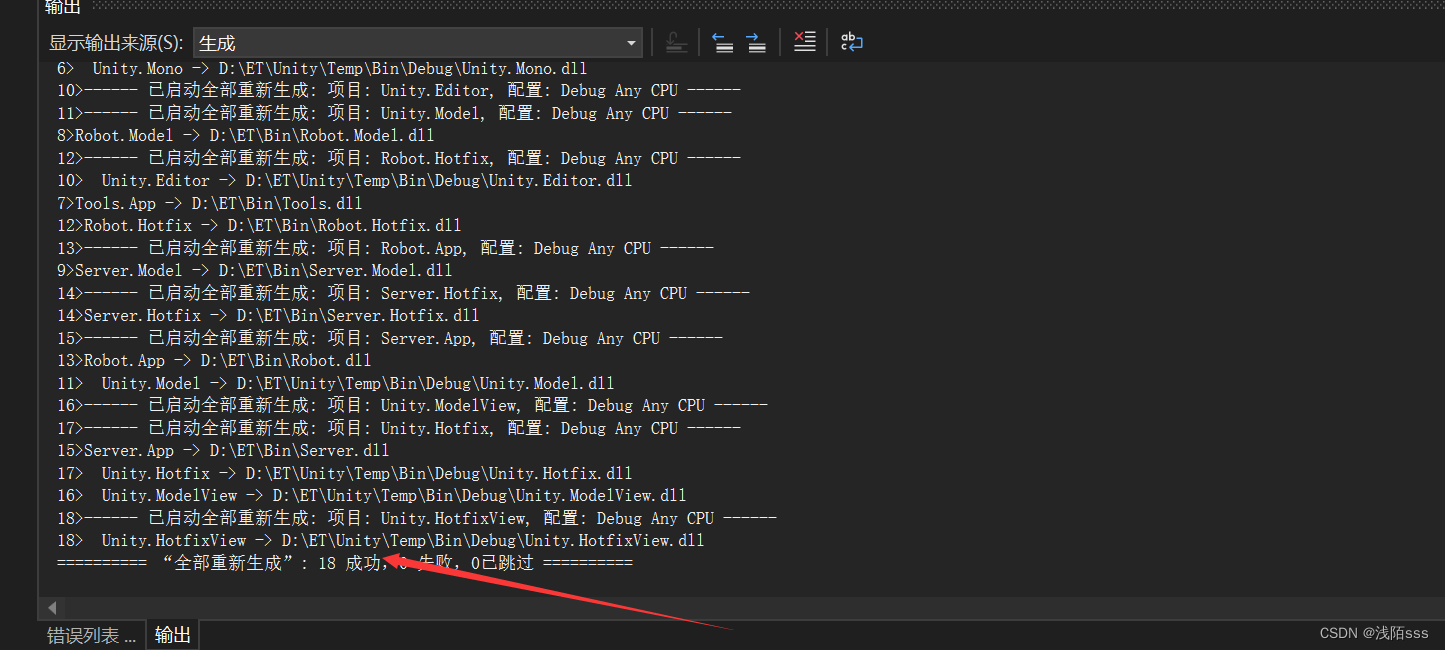The image size is (1445, 650).
Task: Go to the previous message in output
Action: pos(722,41)
